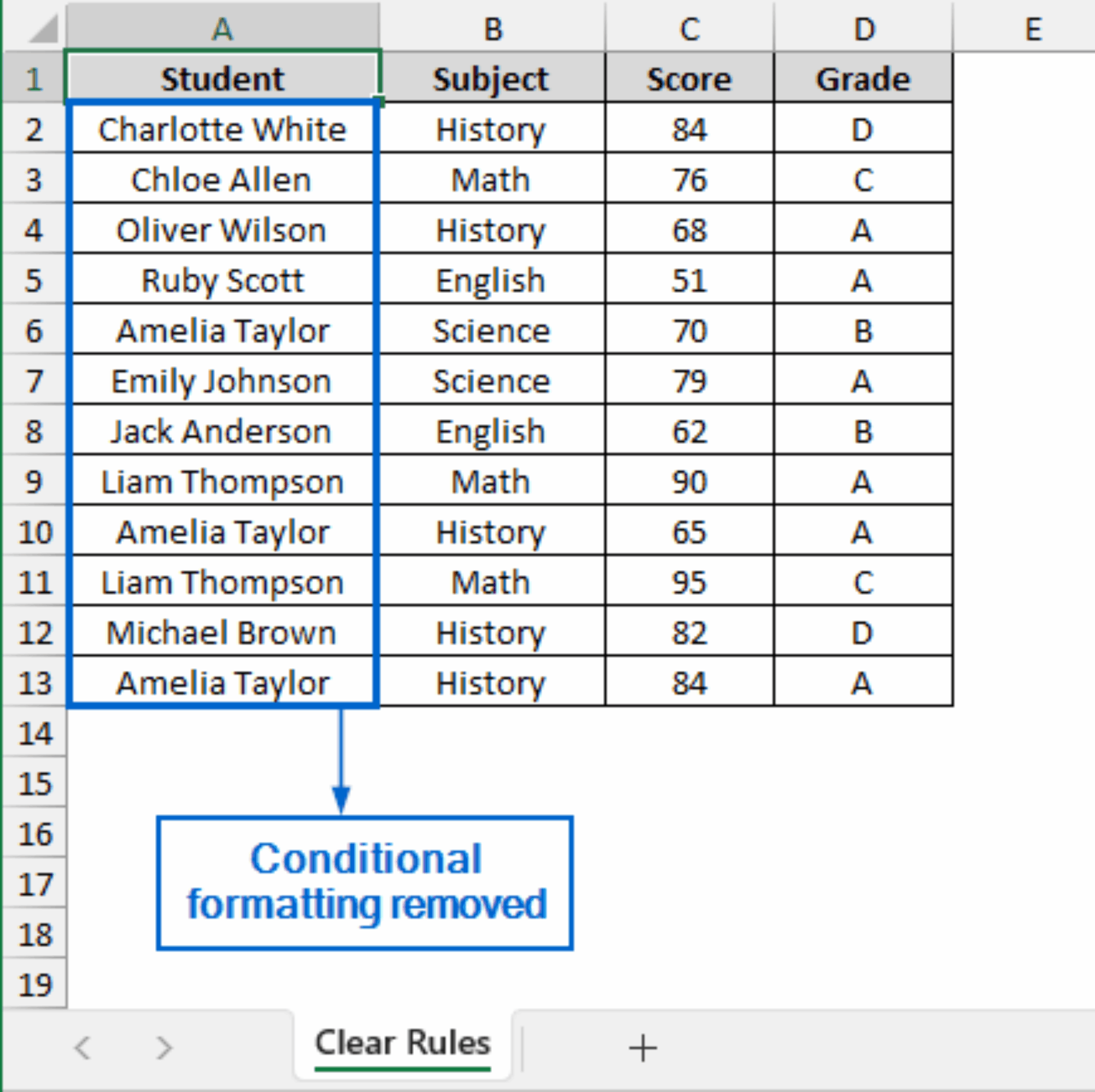Click the cell showing grade D for Michael Brown
Screen dimensions: 1095x1092
[862, 632]
